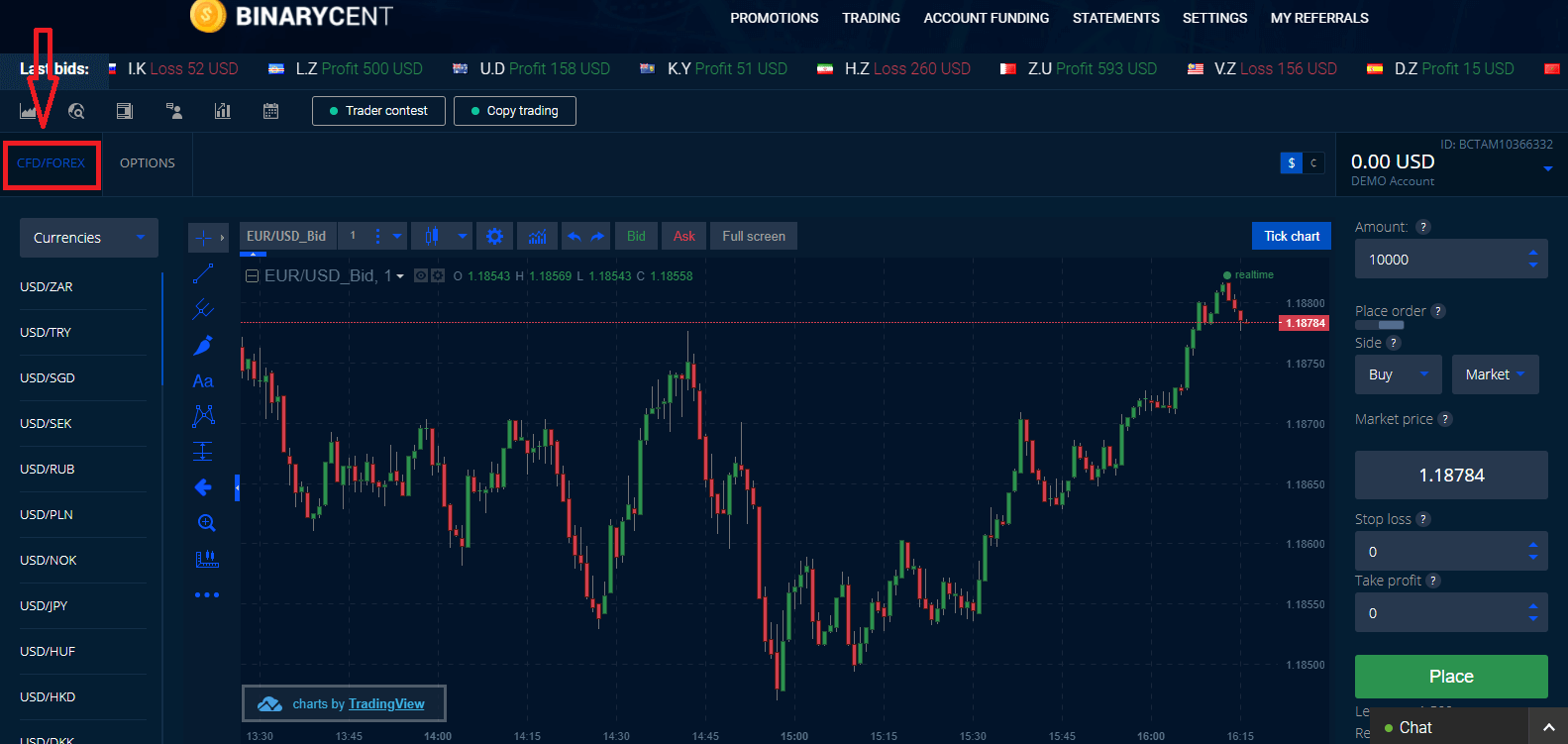The width and height of the screenshot is (1568, 744).
Task: Open the bar-chart statistics icon in top toolbar
Action: 223,111
